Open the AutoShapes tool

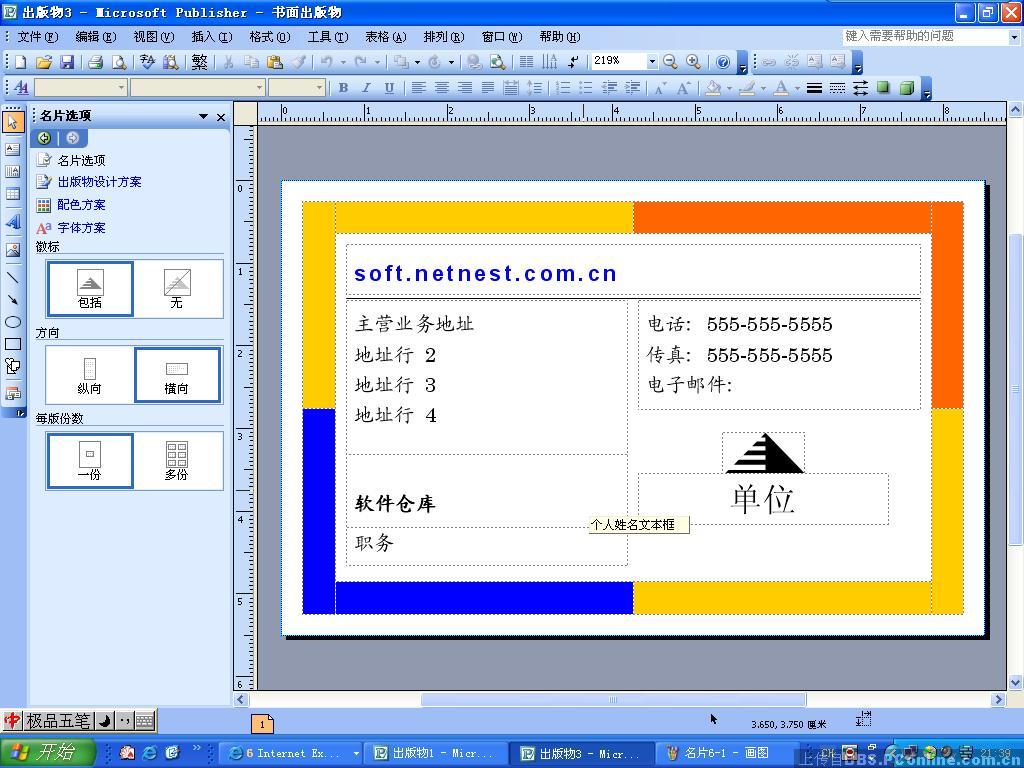coord(12,366)
